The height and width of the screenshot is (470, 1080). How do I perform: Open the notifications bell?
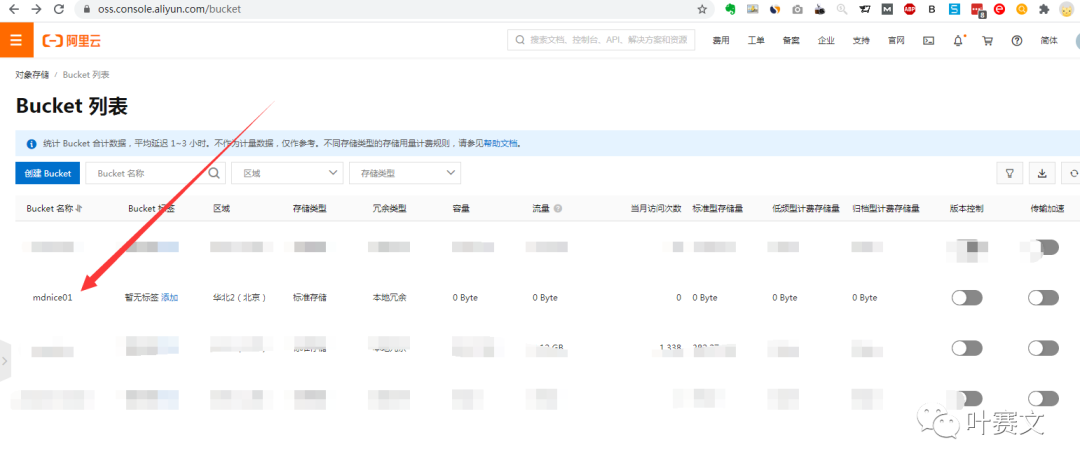point(958,41)
